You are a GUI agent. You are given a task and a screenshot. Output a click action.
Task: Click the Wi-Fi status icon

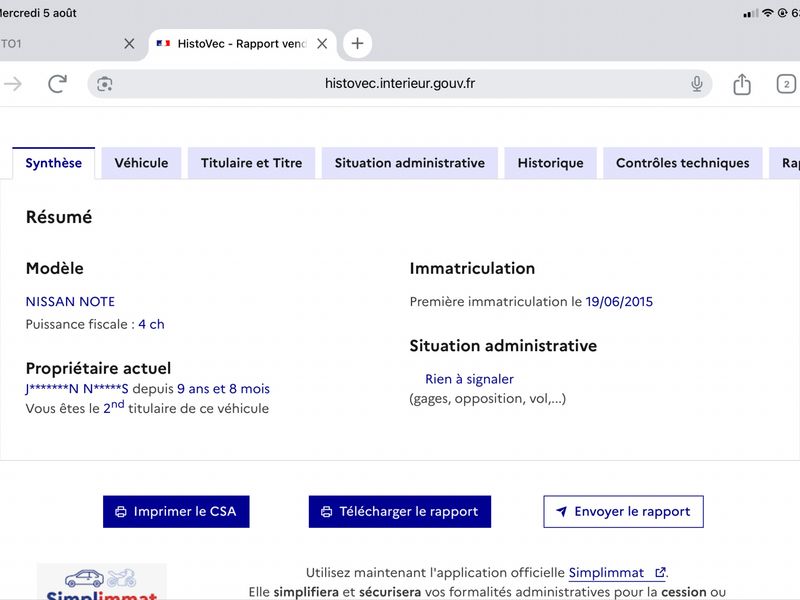[x=768, y=13]
